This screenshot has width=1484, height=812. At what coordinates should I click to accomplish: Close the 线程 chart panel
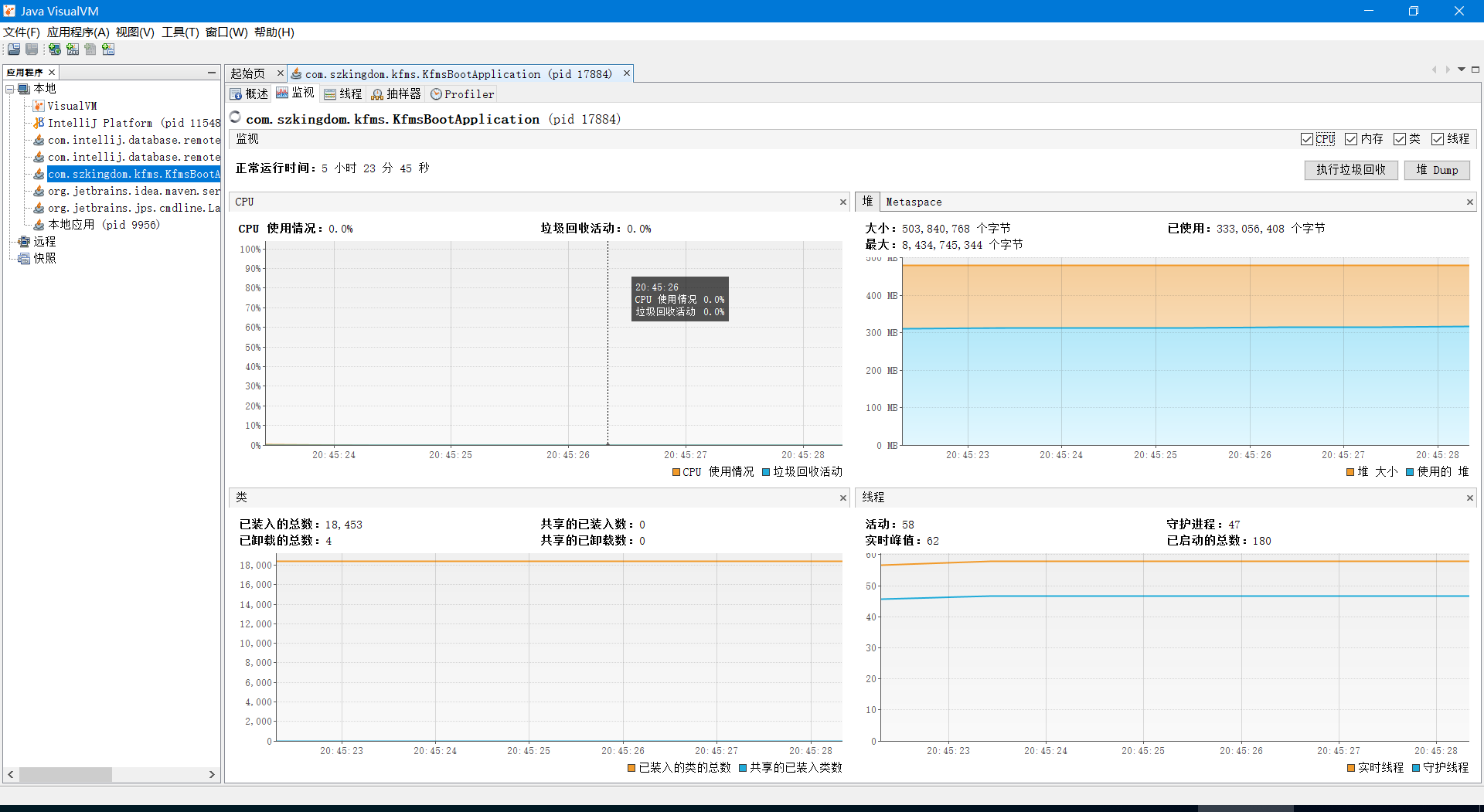pyautogui.click(x=1470, y=498)
